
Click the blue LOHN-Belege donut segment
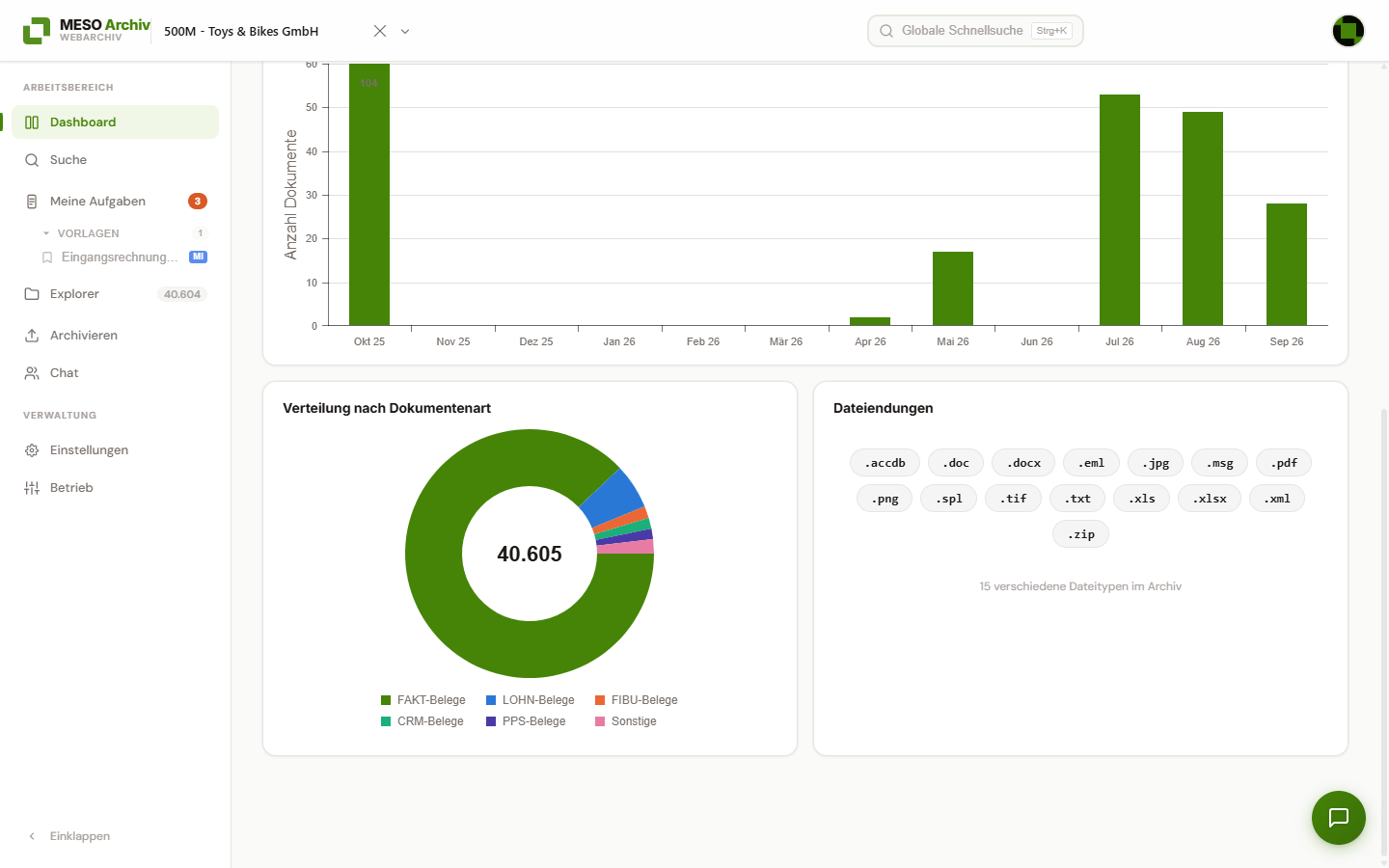(x=613, y=498)
